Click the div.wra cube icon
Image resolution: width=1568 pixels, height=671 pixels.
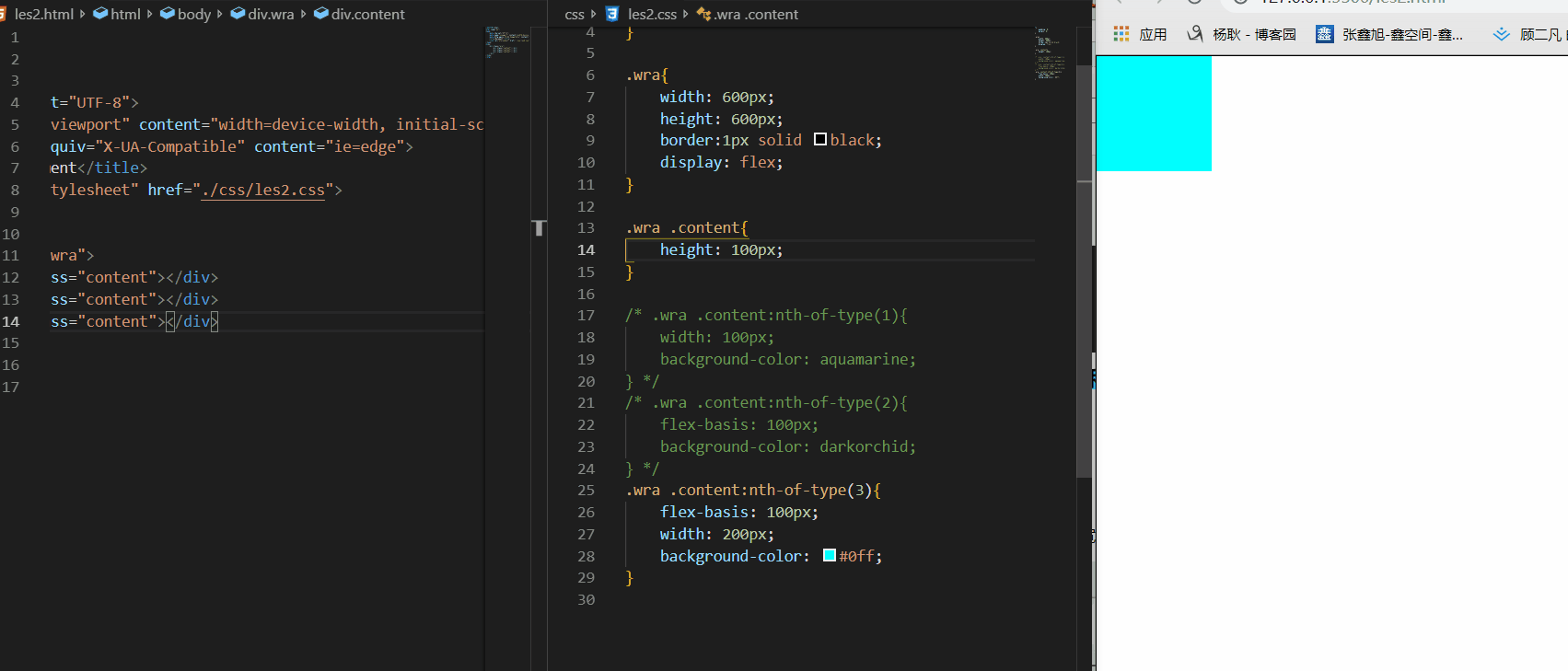click(238, 14)
